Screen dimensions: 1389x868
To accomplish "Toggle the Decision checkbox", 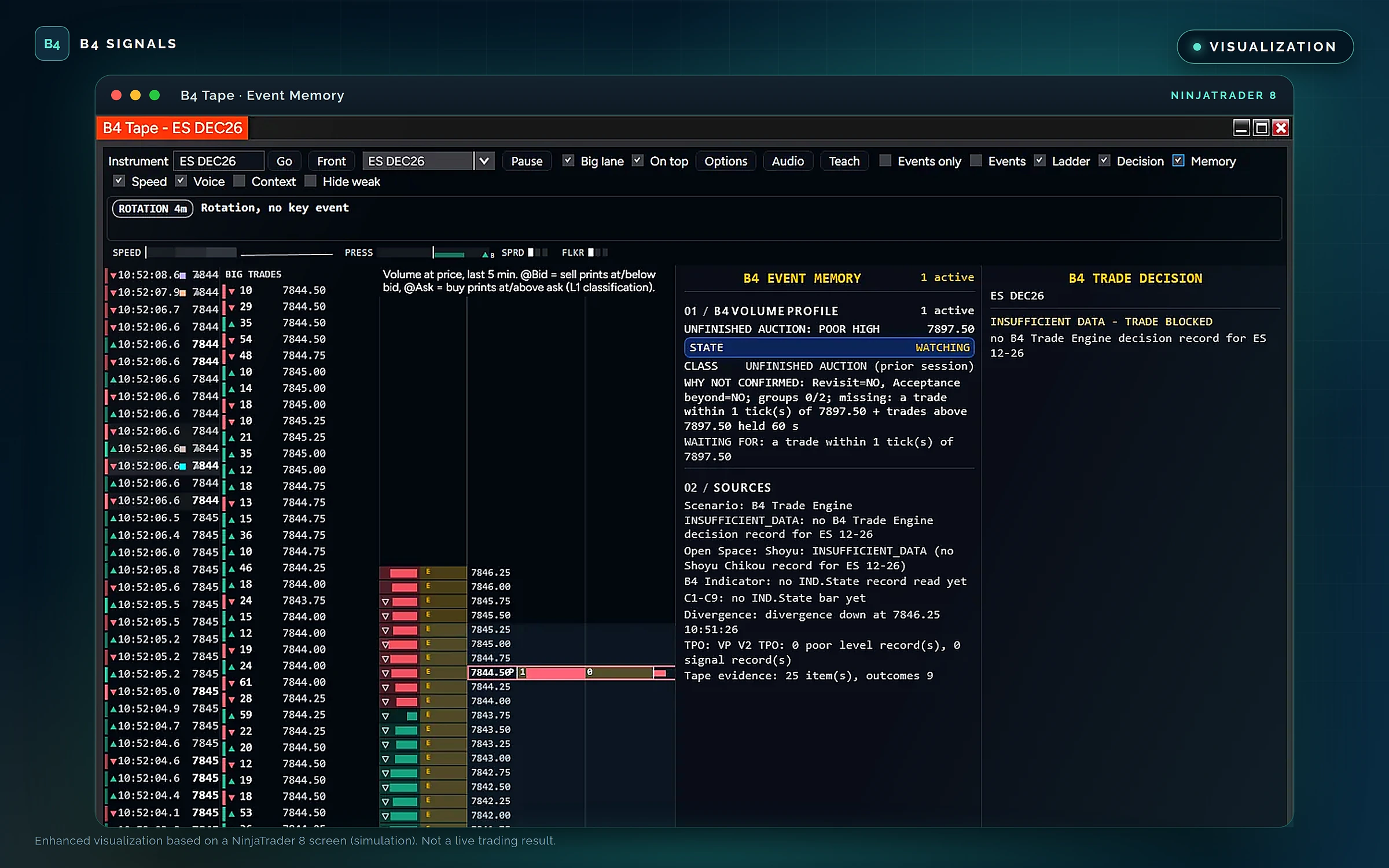I will (x=1104, y=160).
